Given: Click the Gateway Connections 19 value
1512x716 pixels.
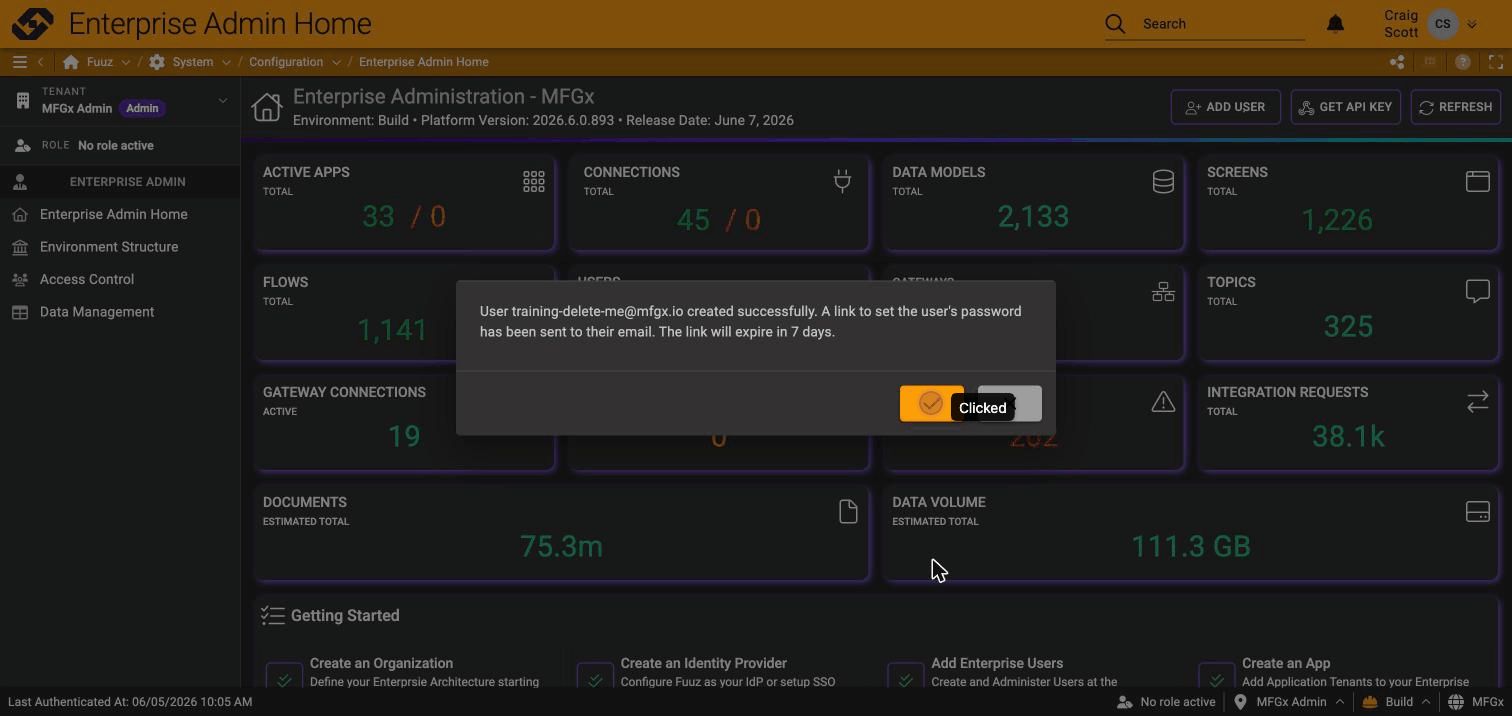Looking at the screenshot, I should 403,437.
